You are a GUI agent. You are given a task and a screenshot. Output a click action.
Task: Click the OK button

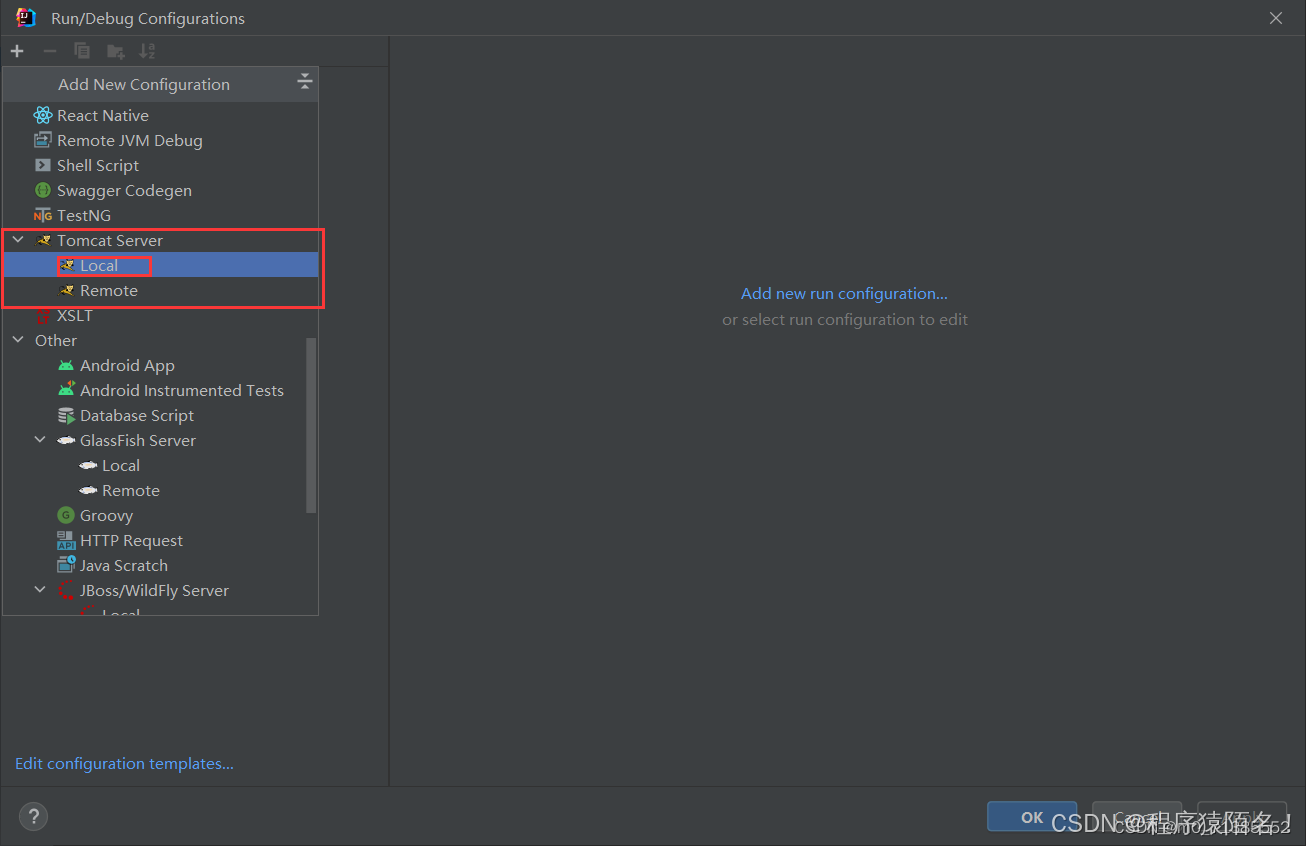[1032, 817]
